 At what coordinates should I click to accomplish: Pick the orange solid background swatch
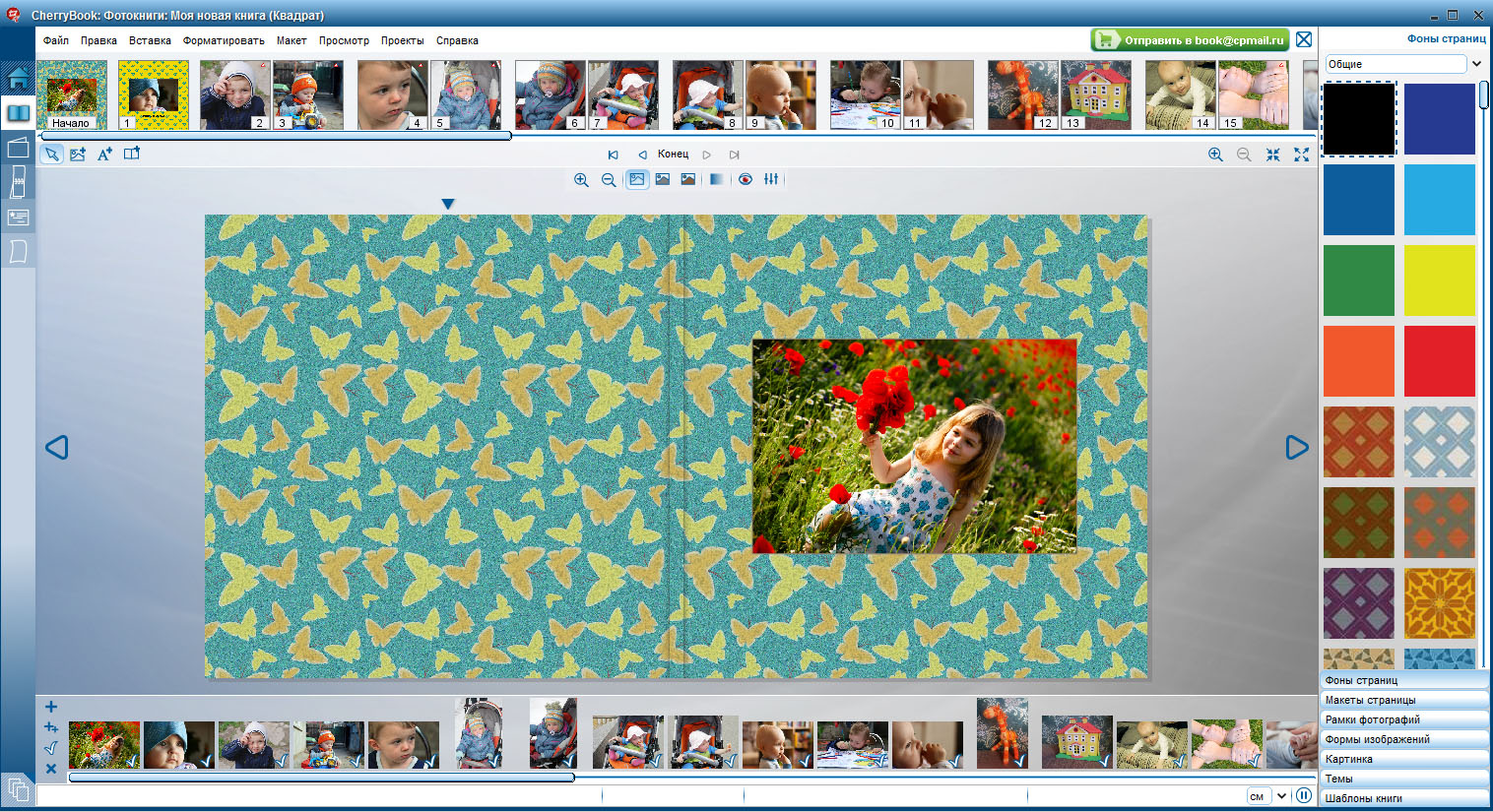tap(1359, 361)
